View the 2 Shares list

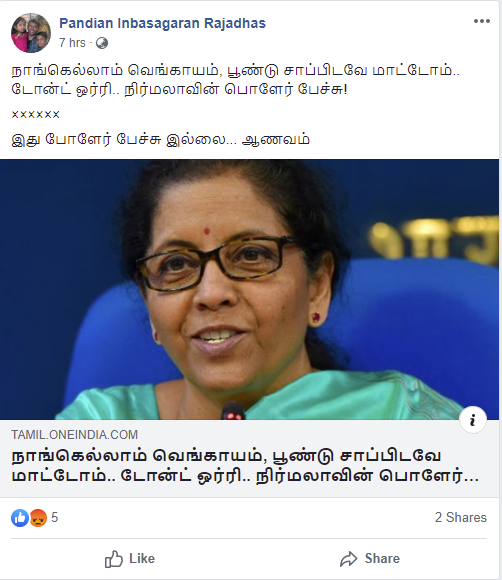(461, 517)
